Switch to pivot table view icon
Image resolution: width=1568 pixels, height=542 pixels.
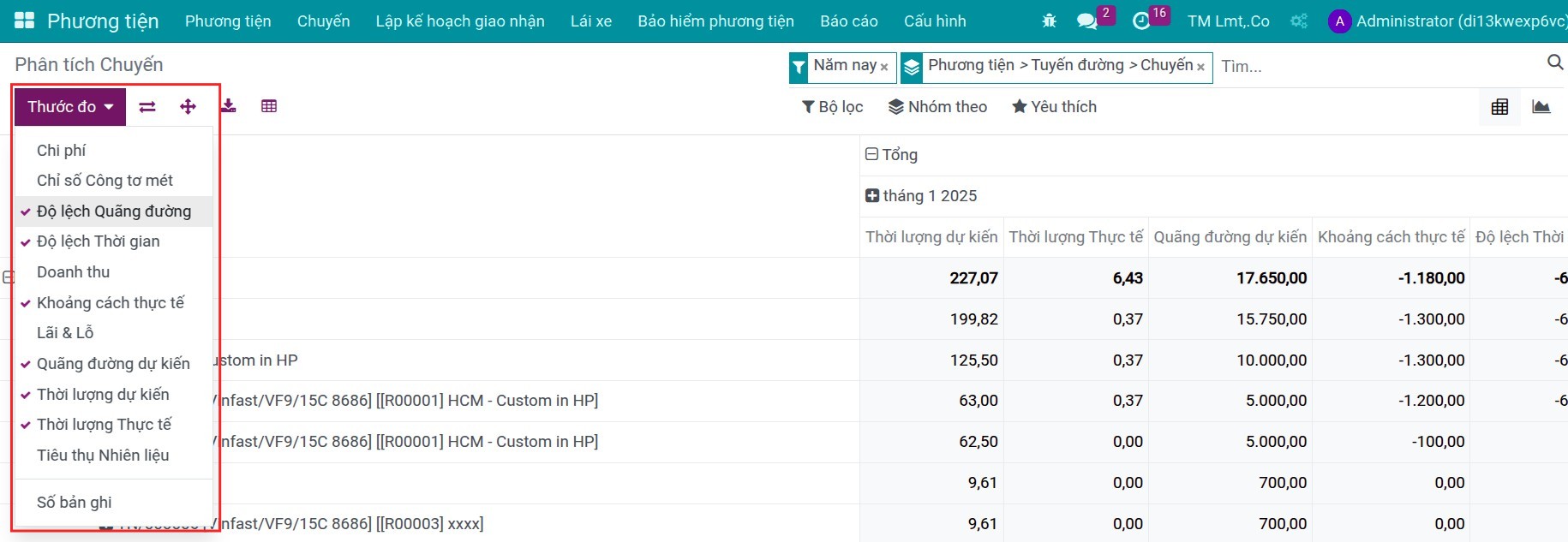(1499, 107)
